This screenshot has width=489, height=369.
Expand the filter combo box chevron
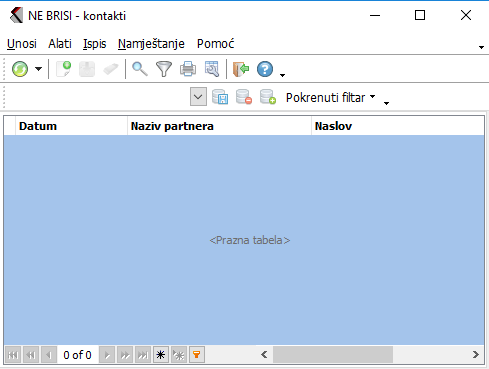[x=198, y=97]
